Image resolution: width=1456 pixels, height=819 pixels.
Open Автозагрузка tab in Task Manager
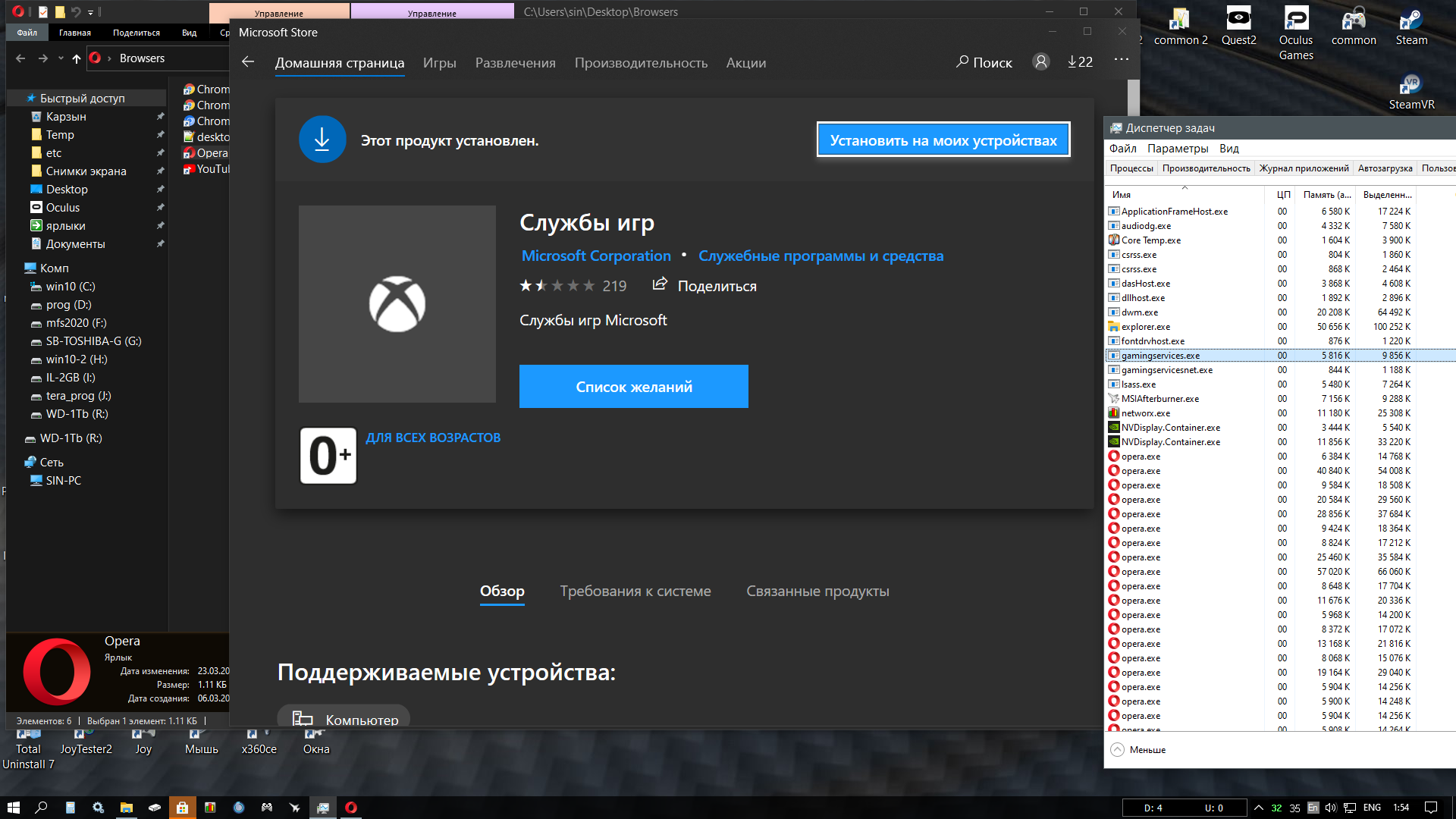click(1385, 168)
